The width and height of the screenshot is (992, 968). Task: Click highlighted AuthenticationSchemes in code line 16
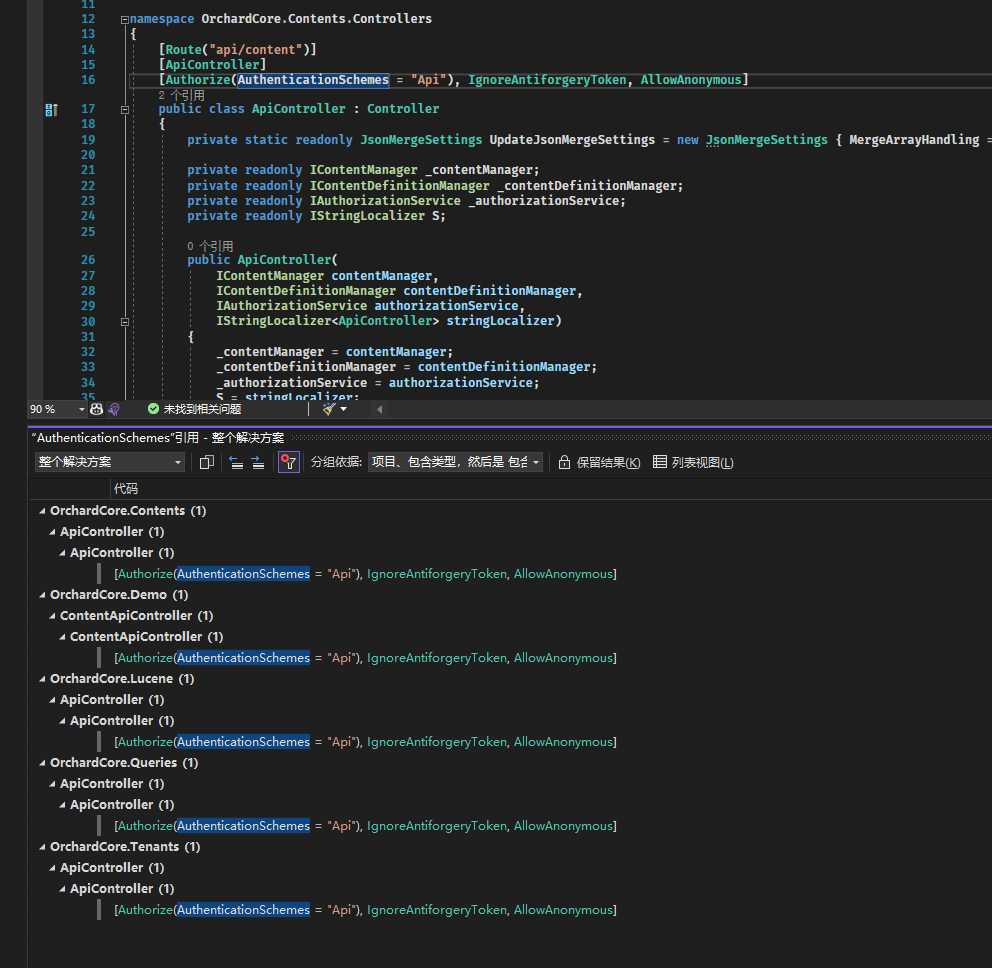tap(313, 80)
